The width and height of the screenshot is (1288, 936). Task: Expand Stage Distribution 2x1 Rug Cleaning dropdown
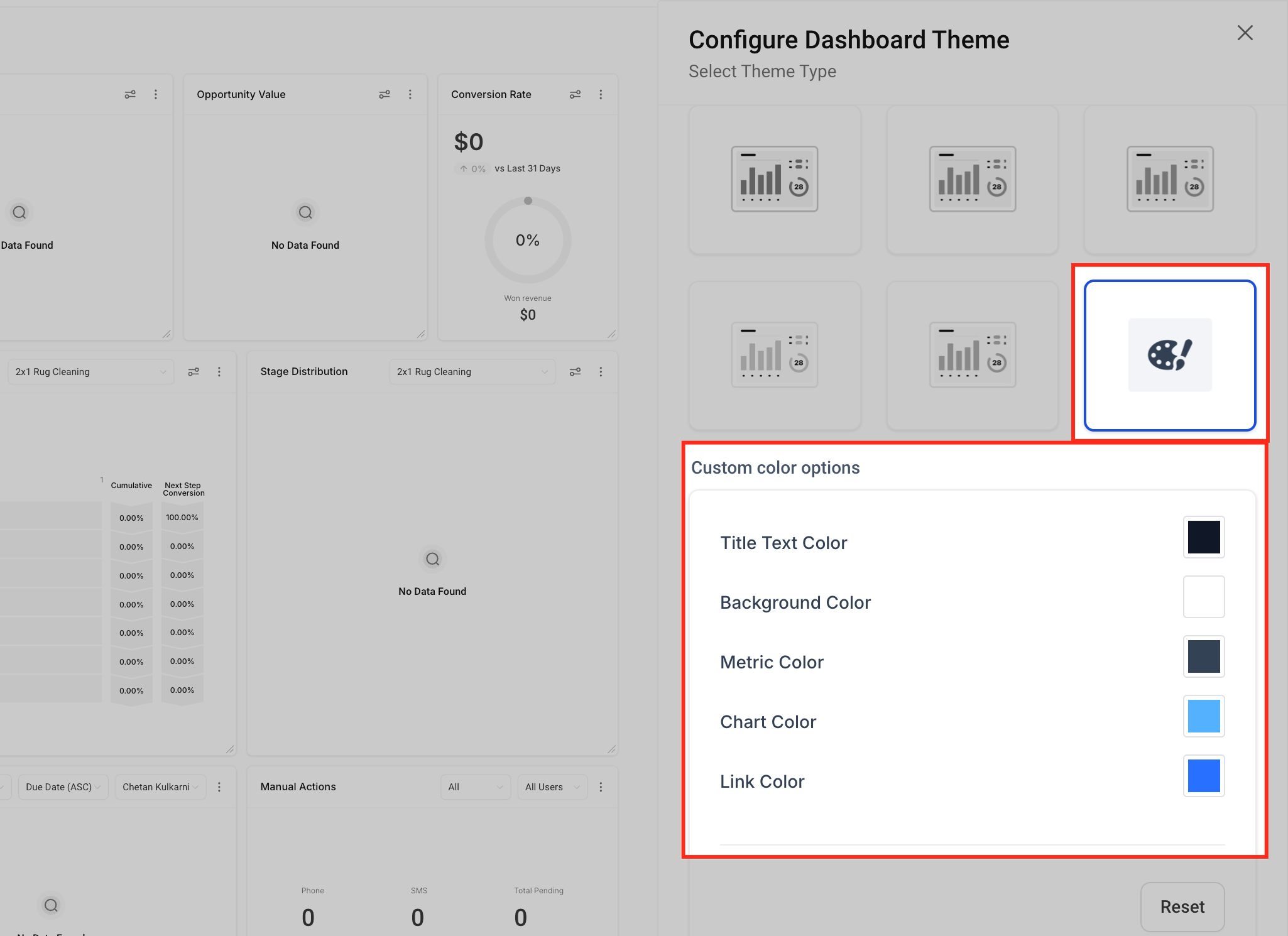pos(472,372)
